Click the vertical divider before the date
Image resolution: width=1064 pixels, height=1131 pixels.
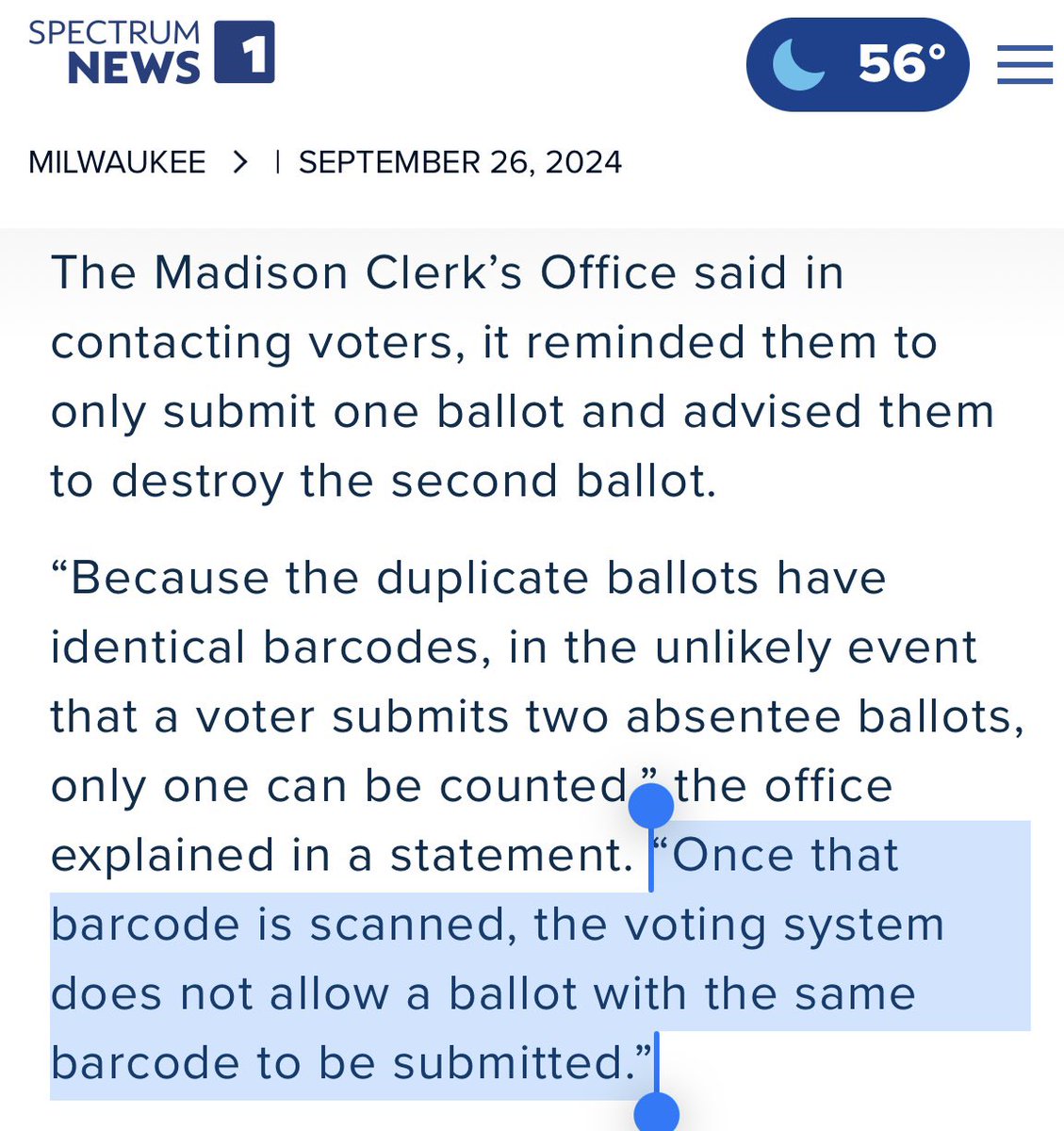click(x=278, y=162)
